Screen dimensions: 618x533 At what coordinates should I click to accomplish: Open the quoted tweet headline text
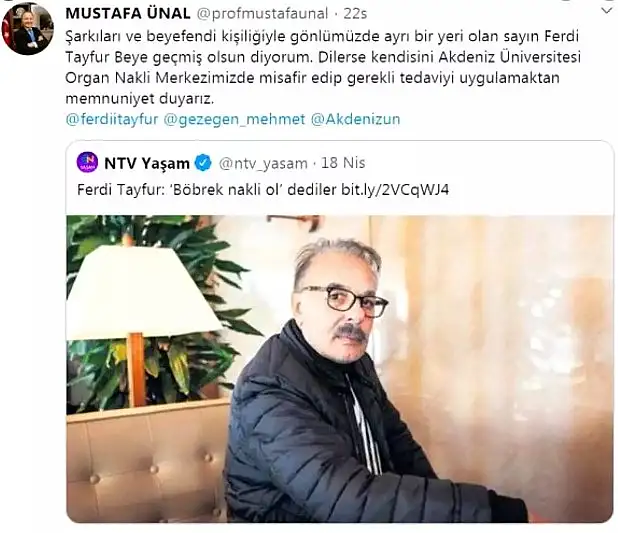207,190
